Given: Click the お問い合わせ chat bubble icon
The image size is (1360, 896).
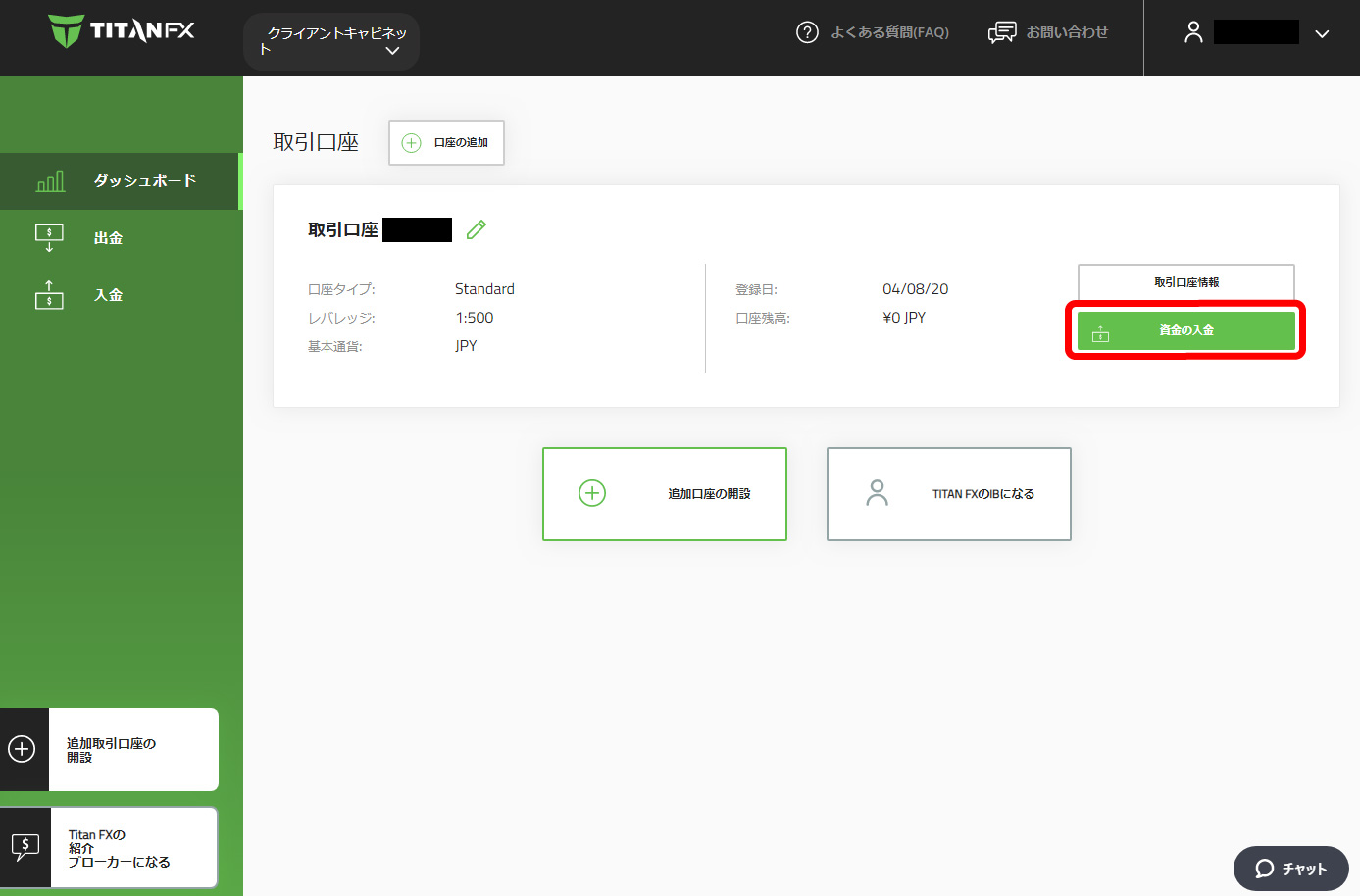Looking at the screenshot, I should click(1002, 32).
